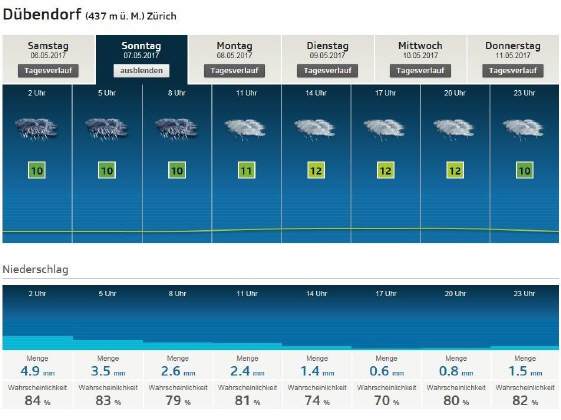Viewport: 561px width, 420px height.
Task: Click the 11 Uhr rain cloud icon
Action: click(x=245, y=130)
